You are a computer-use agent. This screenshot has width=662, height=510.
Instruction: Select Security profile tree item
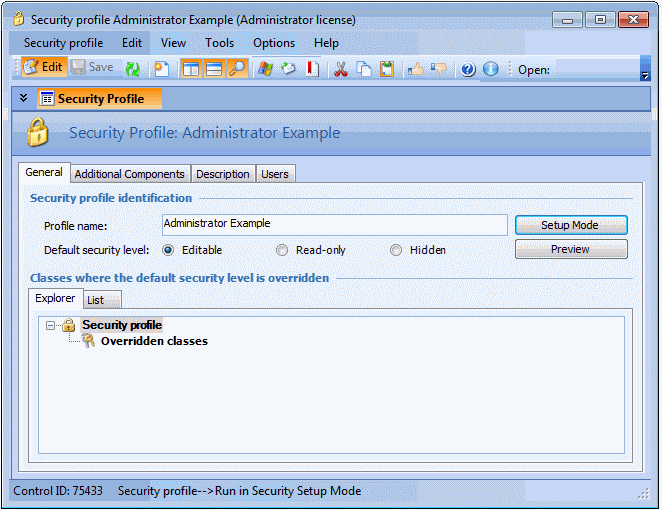[x=122, y=325]
